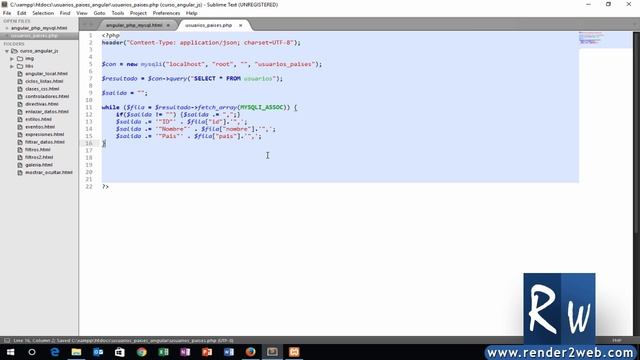640x360 pixels.
Task: Open File Explorer from the taskbar
Action: 76,352
